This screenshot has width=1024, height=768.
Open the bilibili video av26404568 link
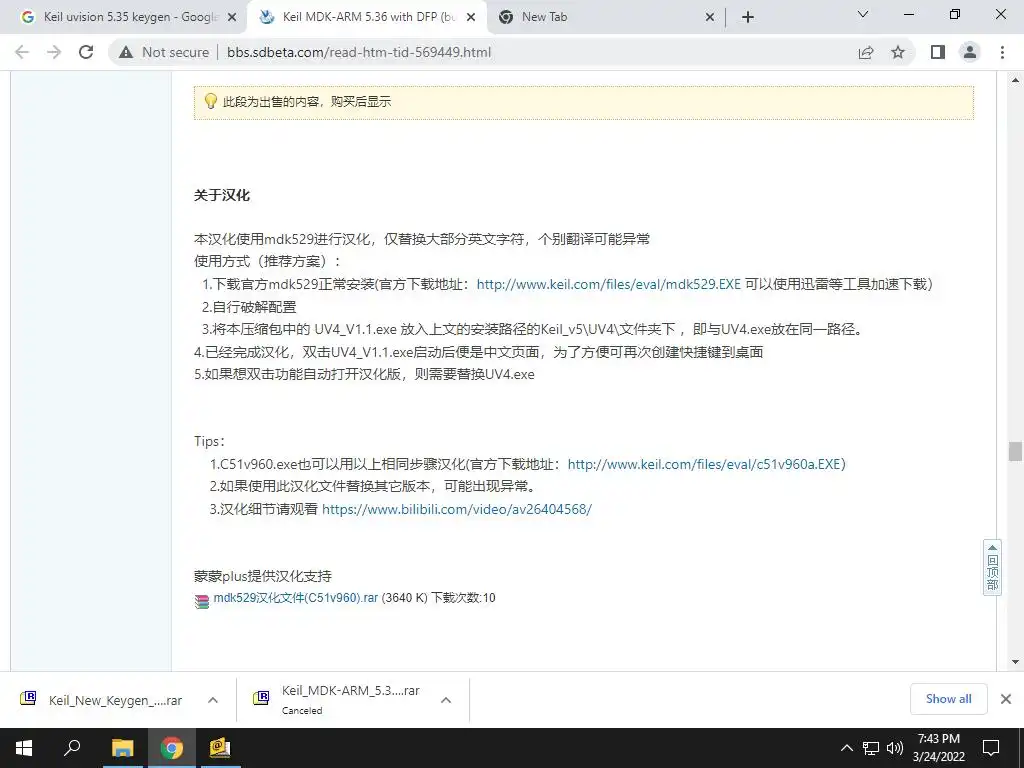pyautogui.click(x=457, y=509)
